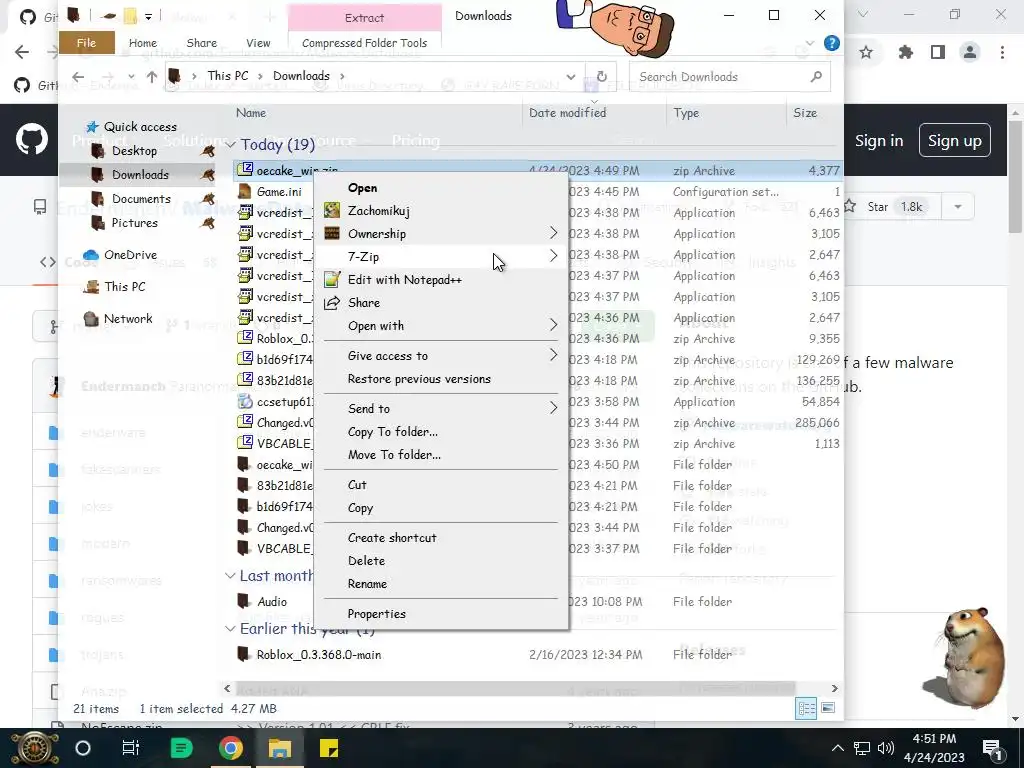1024x768 pixels.
Task: Switch to details view layout icon
Action: point(806,708)
